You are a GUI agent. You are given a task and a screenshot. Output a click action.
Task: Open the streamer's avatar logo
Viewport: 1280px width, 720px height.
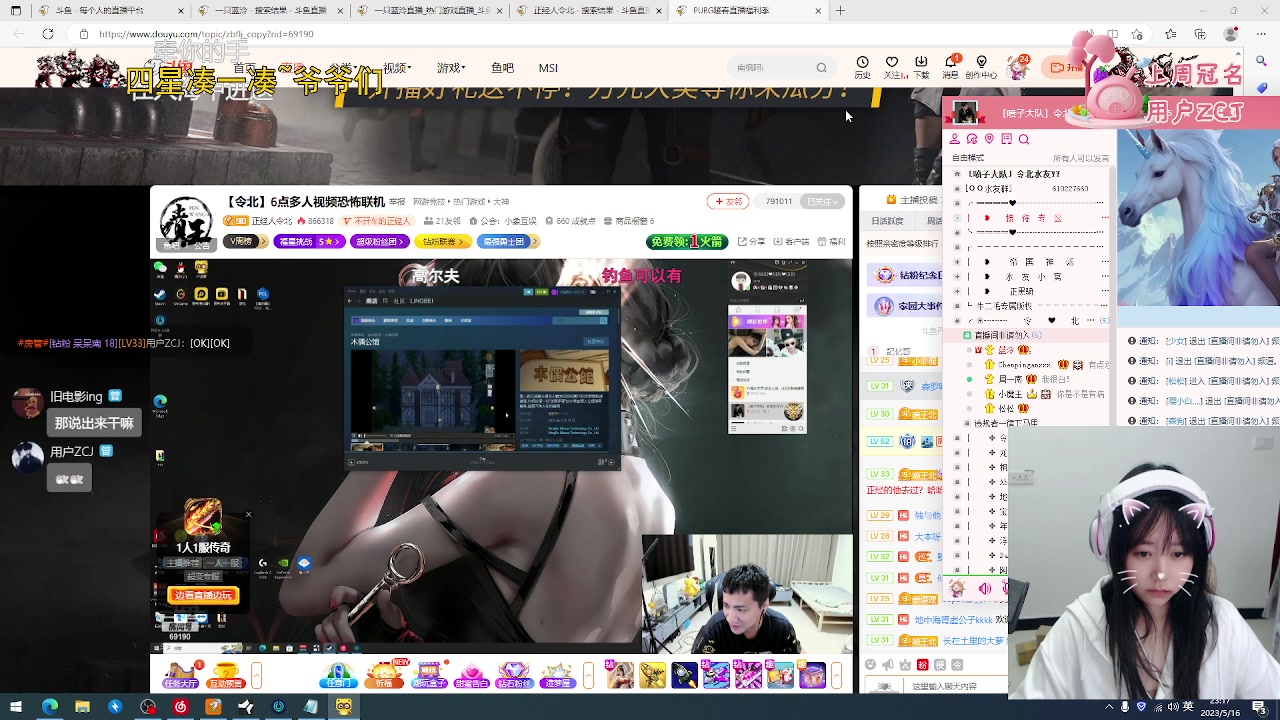pyautogui.click(x=186, y=222)
